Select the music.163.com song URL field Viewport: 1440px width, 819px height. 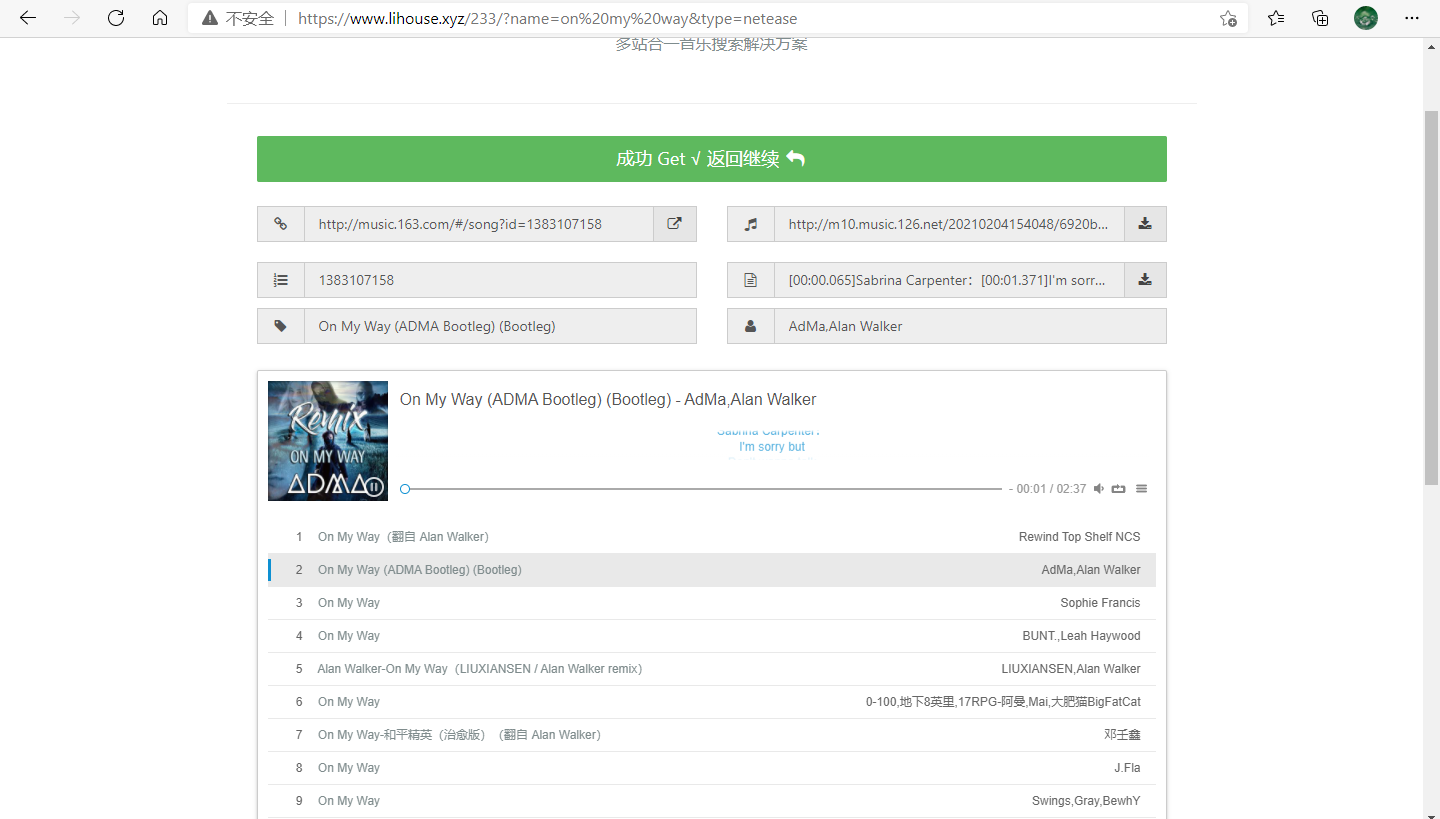coord(479,224)
